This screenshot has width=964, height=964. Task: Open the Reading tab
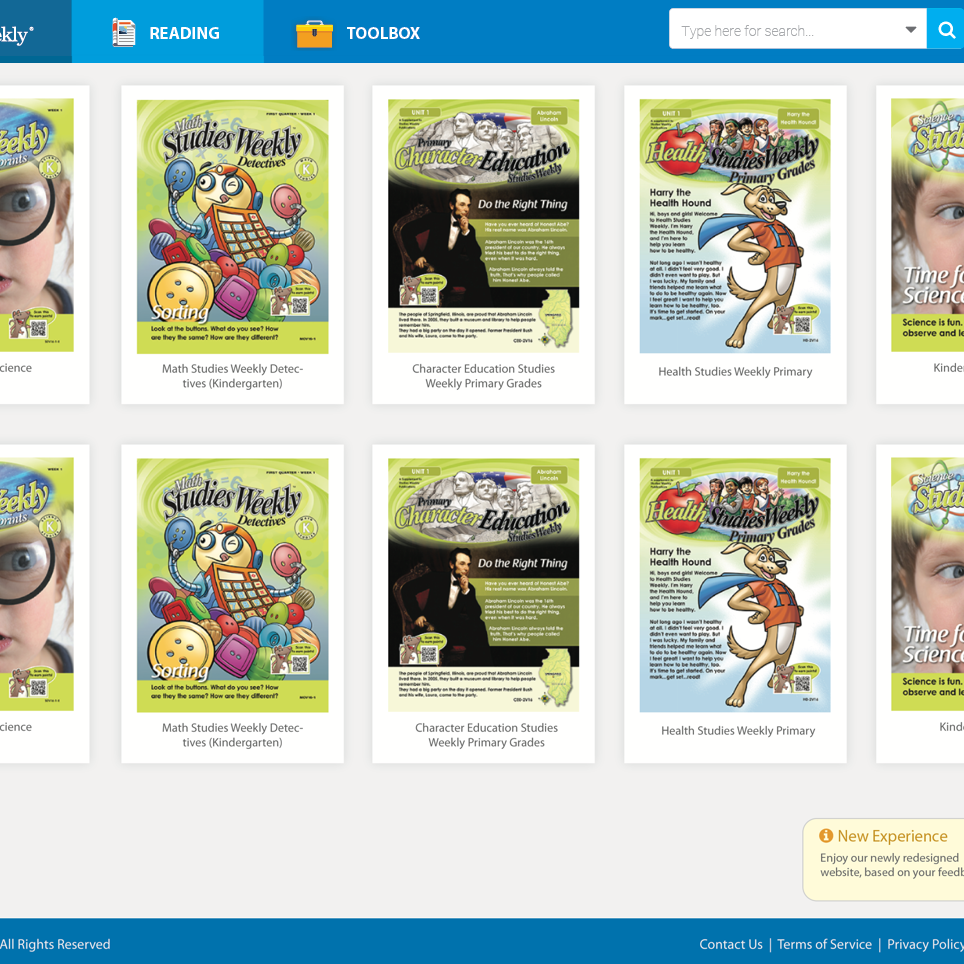tap(167, 31)
